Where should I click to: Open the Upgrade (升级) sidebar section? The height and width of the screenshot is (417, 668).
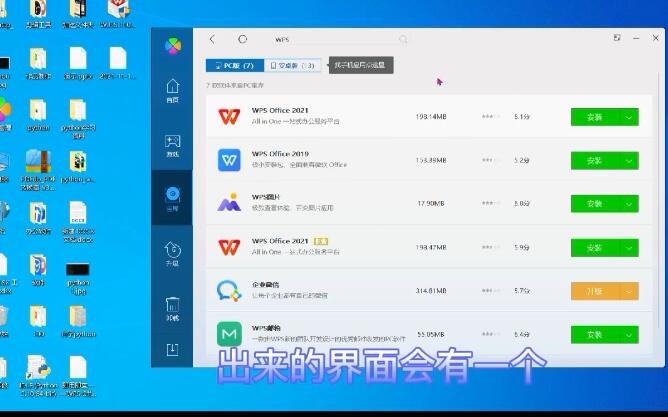(173, 254)
